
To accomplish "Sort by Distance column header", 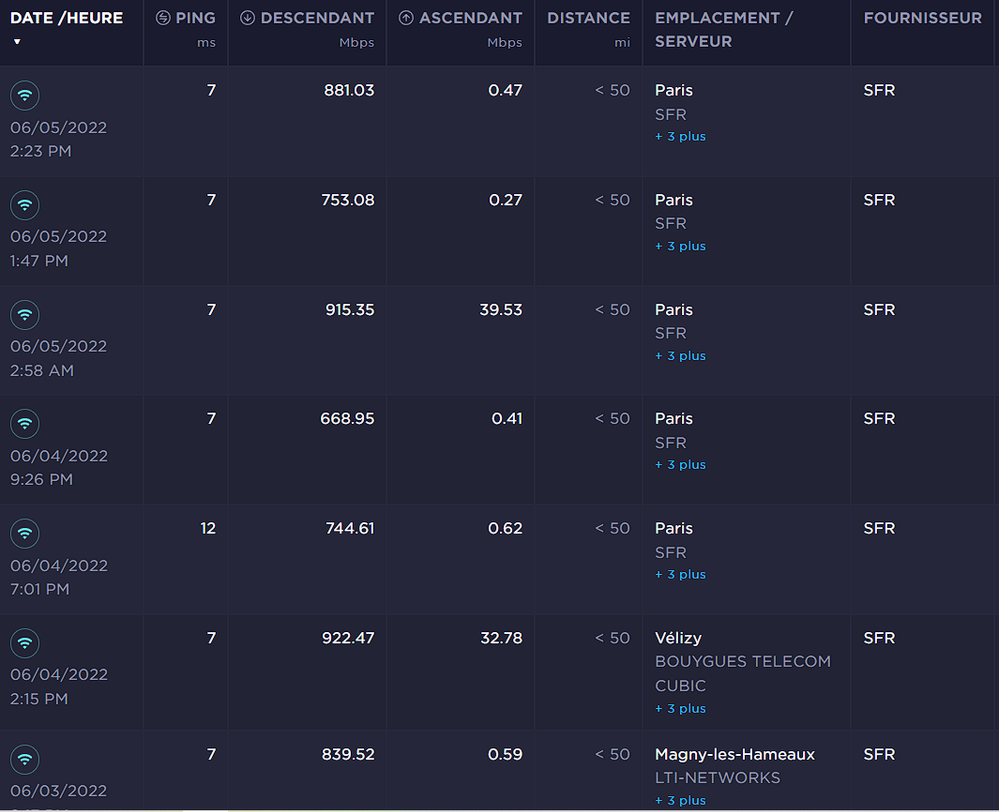I will tap(588, 18).
